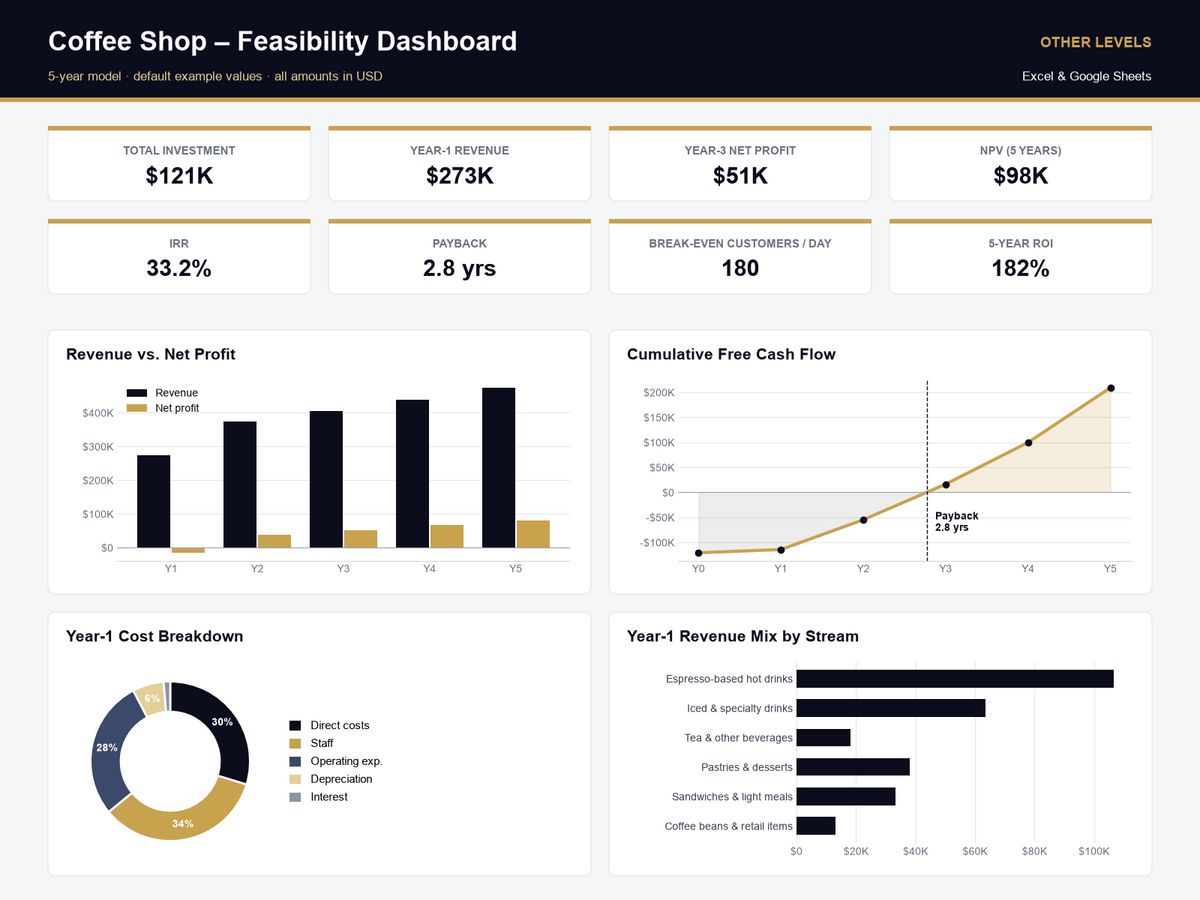Image resolution: width=1200 pixels, height=900 pixels.
Task: Click the IRR 33.2% value
Action: point(179,268)
